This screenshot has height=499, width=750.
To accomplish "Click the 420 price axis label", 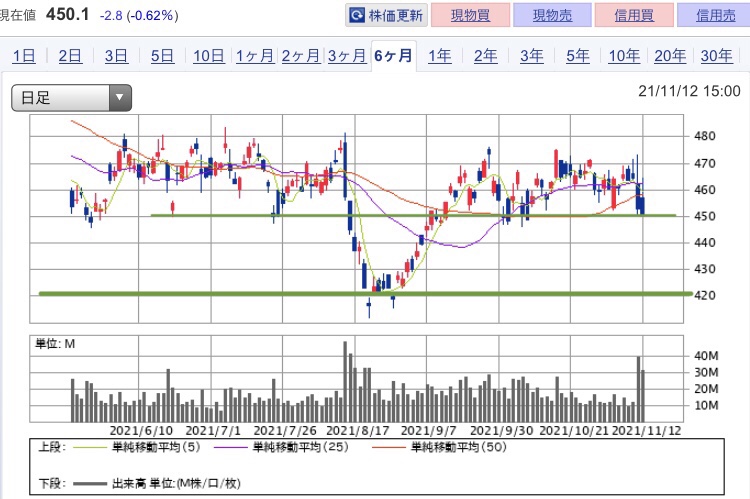I will tap(705, 295).
